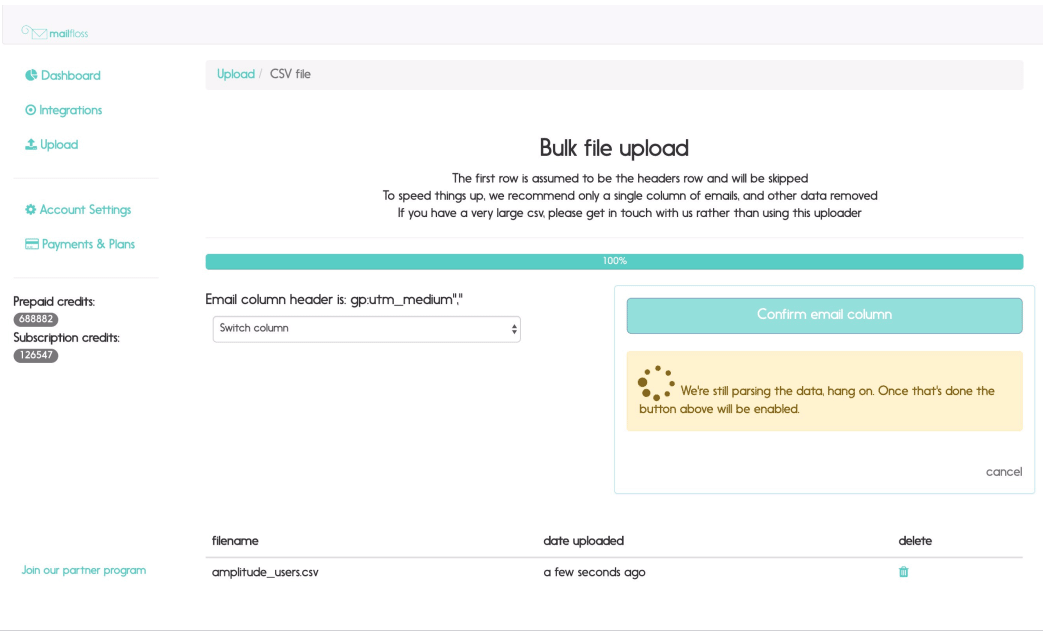This screenshot has width=1043, height=633.
Task: Click the Switch column dropdown arrows
Action: 514,329
